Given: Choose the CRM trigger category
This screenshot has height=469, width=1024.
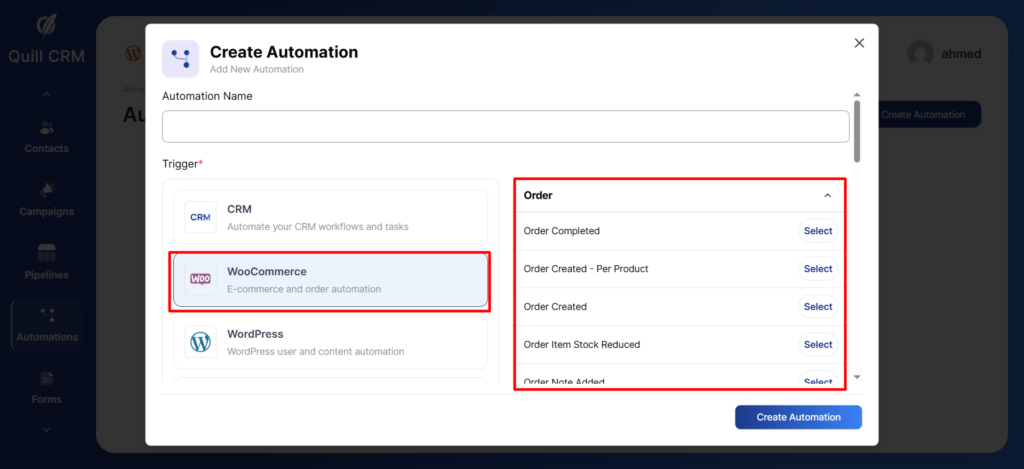Looking at the screenshot, I should pos(330,217).
